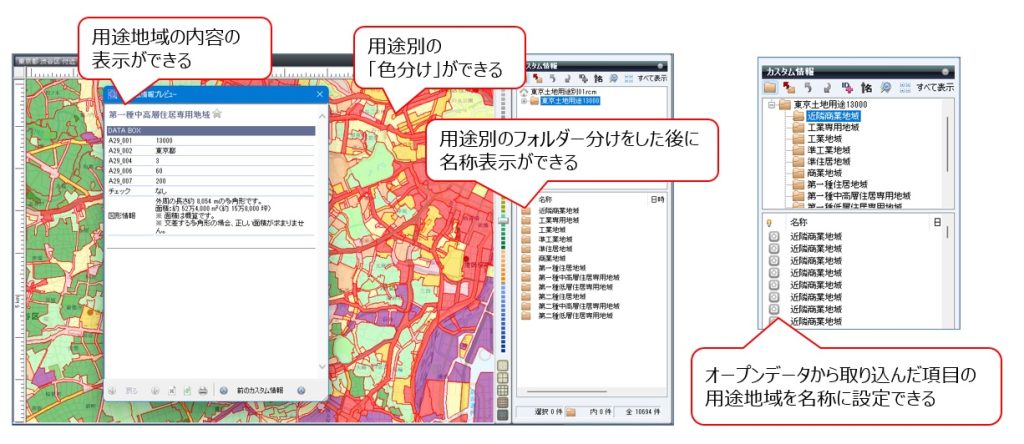The height and width of the screenshot is (444, 1024).
Task: Click the Excel export icon in preview footer
Action: (x=186, y=390)
